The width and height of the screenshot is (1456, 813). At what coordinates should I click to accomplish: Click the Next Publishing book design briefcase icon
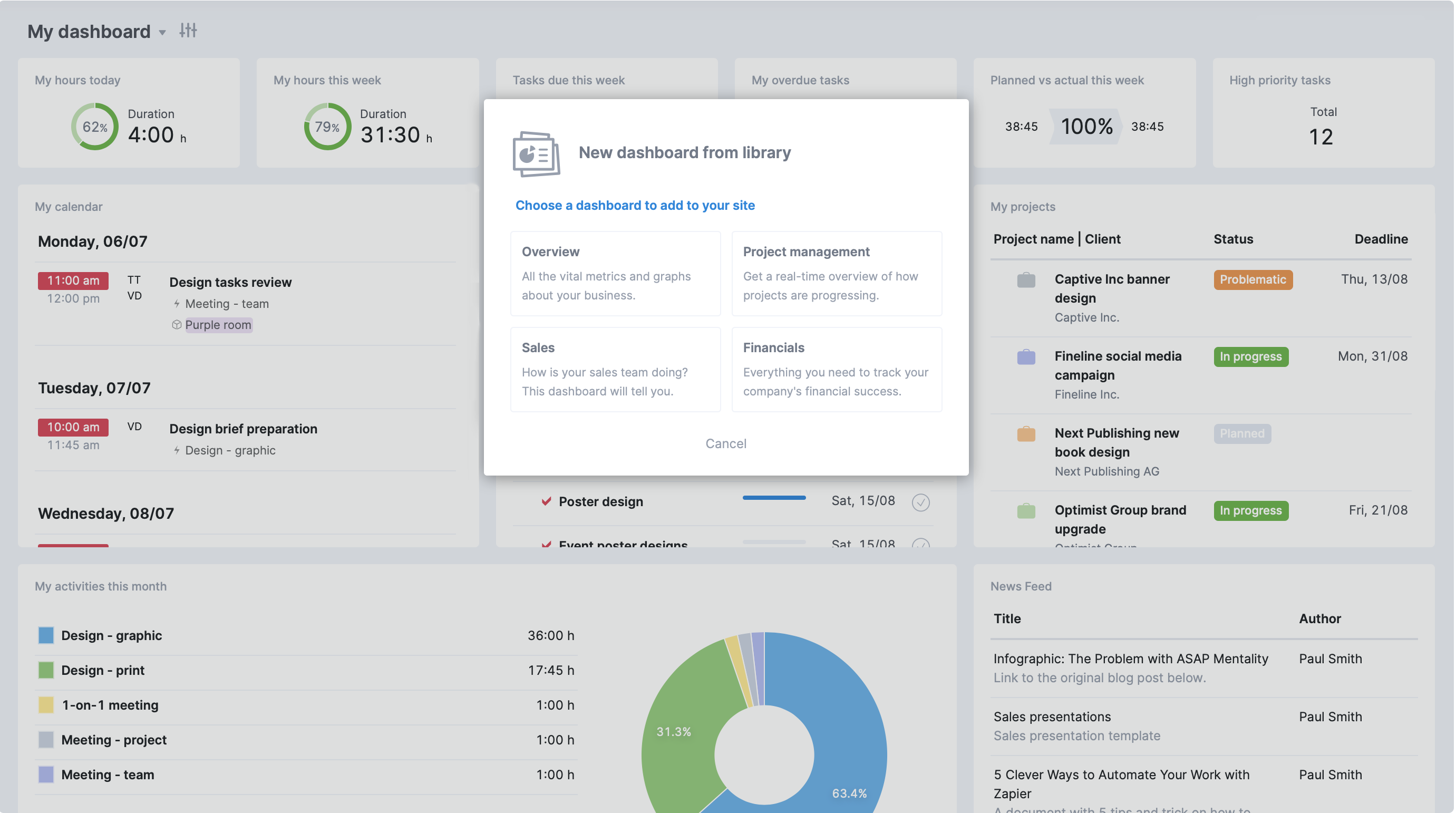click(x=1026, y=433)
